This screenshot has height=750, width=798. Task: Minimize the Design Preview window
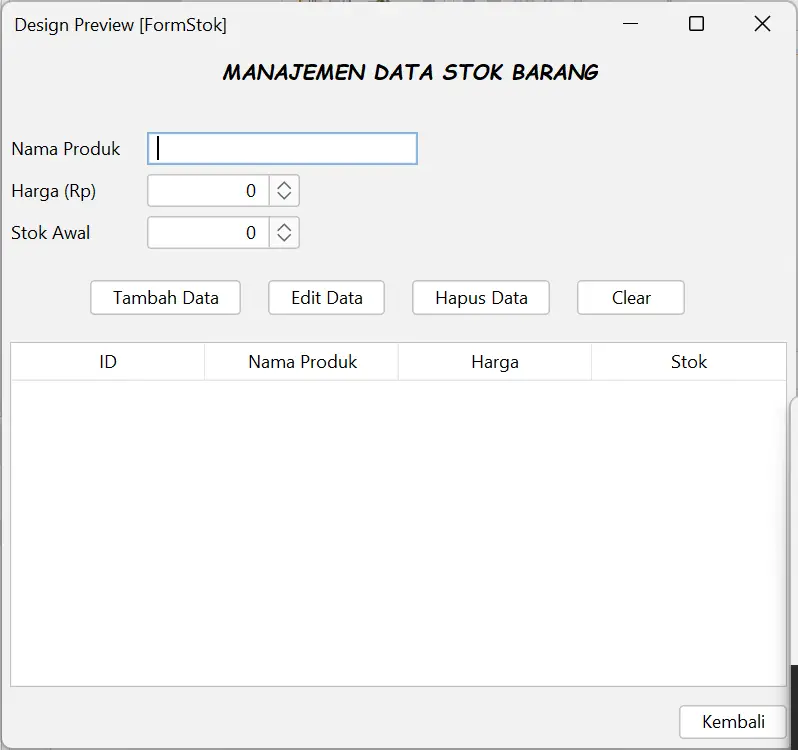631,24
